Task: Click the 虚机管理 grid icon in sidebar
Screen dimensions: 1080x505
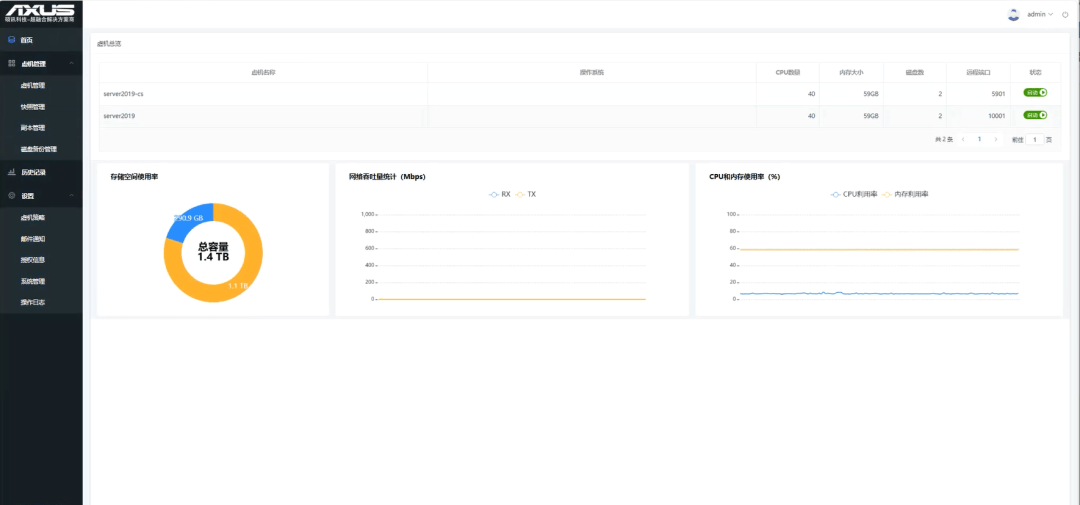Action: pos(11,63)
